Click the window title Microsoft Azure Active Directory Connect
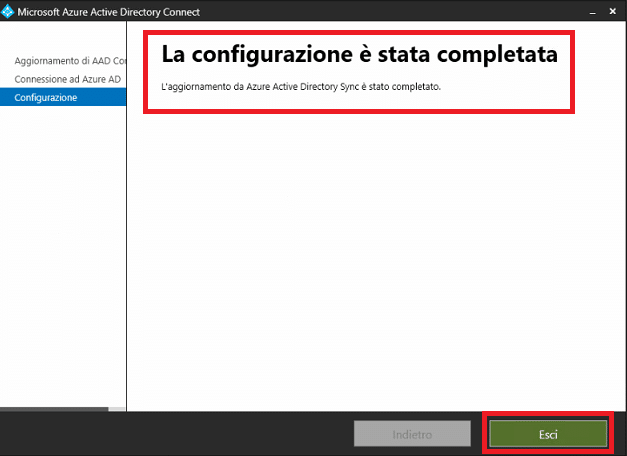Image resolution: width=627 pixels, height=456 pixels. coord(108,12)
